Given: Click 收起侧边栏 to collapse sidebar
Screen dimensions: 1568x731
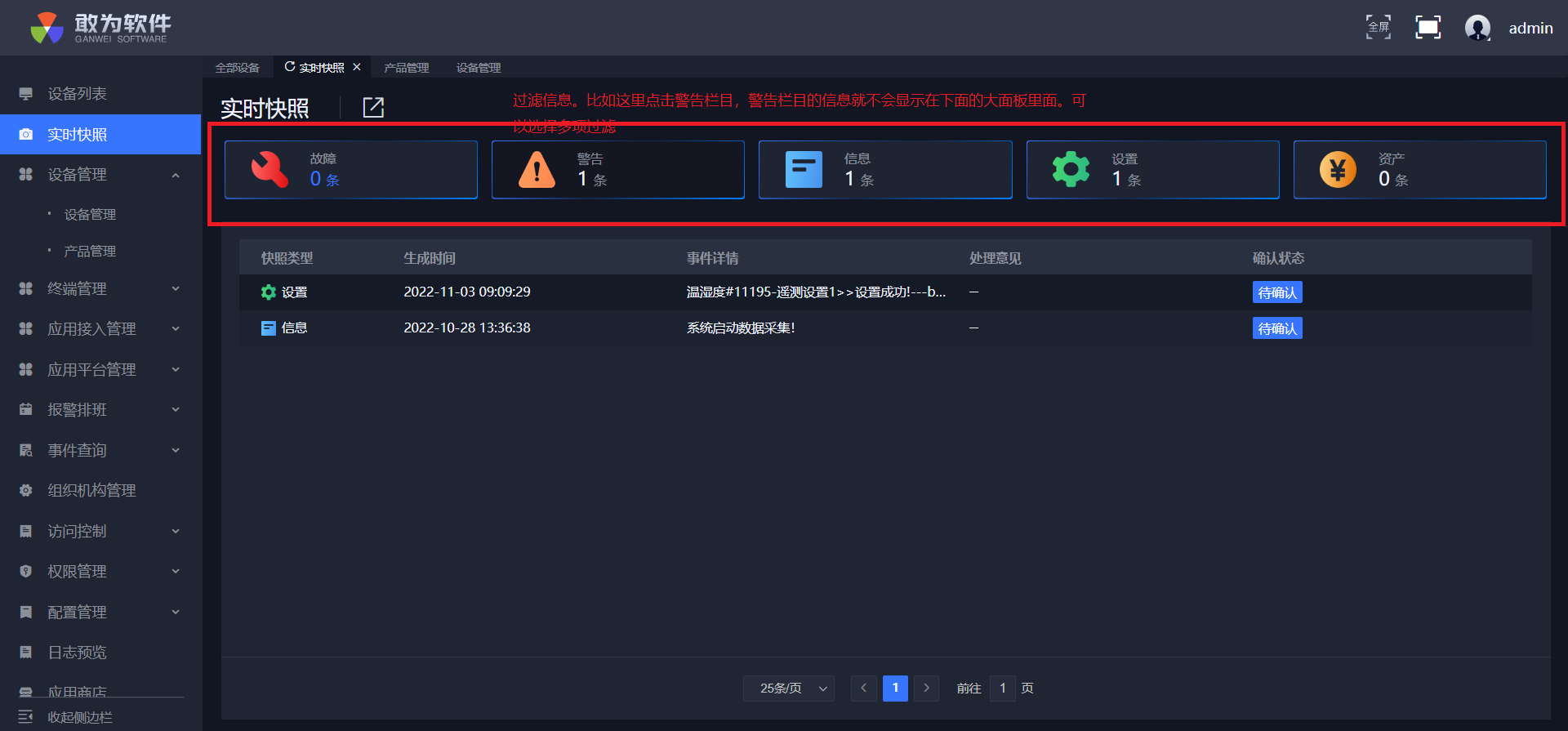Looking at the screenshot, I should [x=80, y=717].
